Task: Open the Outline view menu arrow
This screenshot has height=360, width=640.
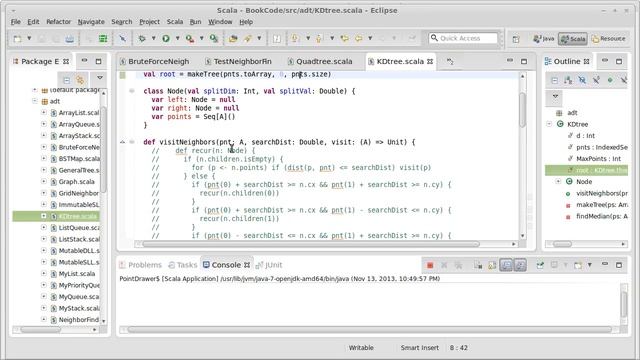Action: pyautogui.click(x=555, y=96)
